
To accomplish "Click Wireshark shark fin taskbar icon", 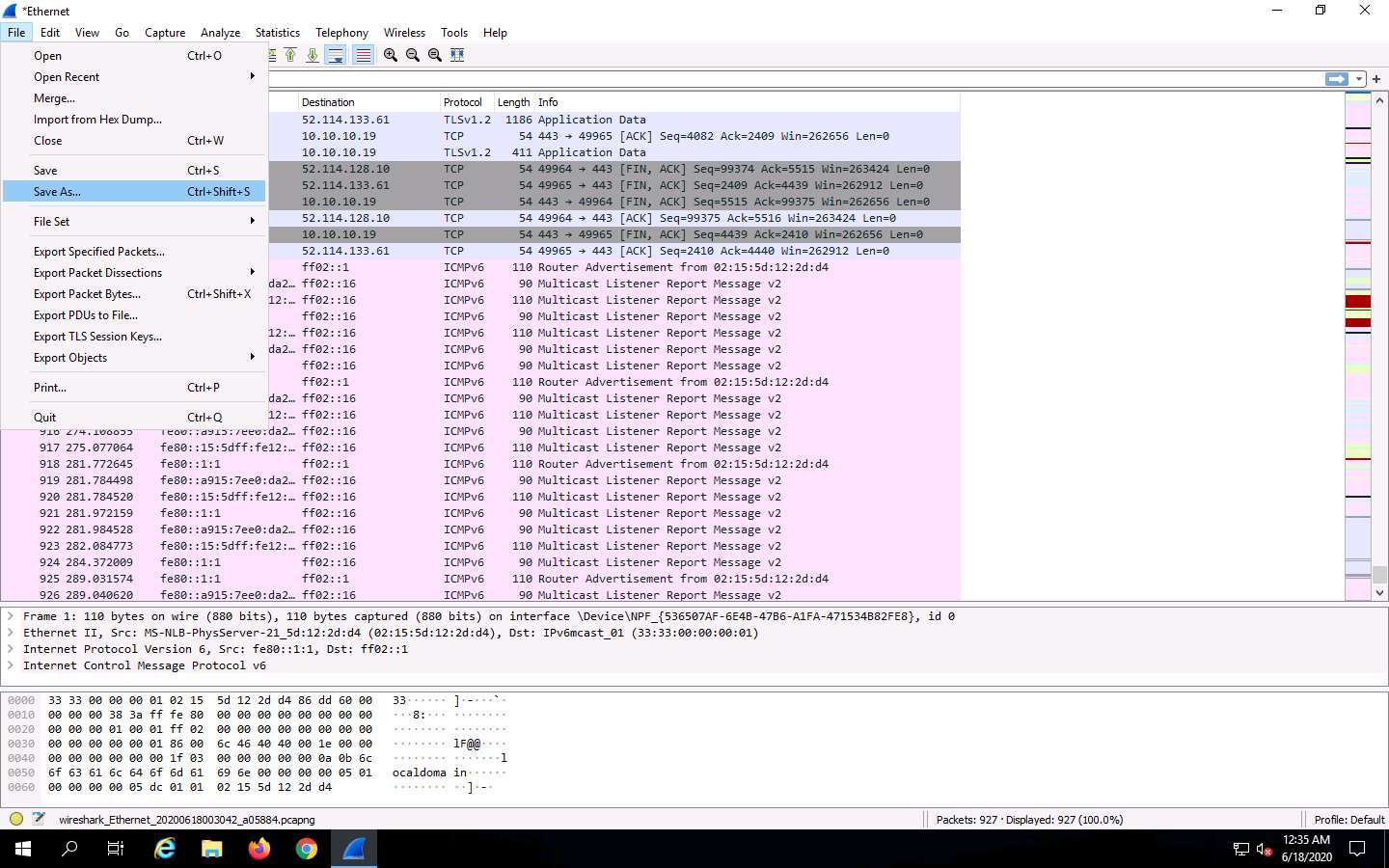I will point(354,849).
